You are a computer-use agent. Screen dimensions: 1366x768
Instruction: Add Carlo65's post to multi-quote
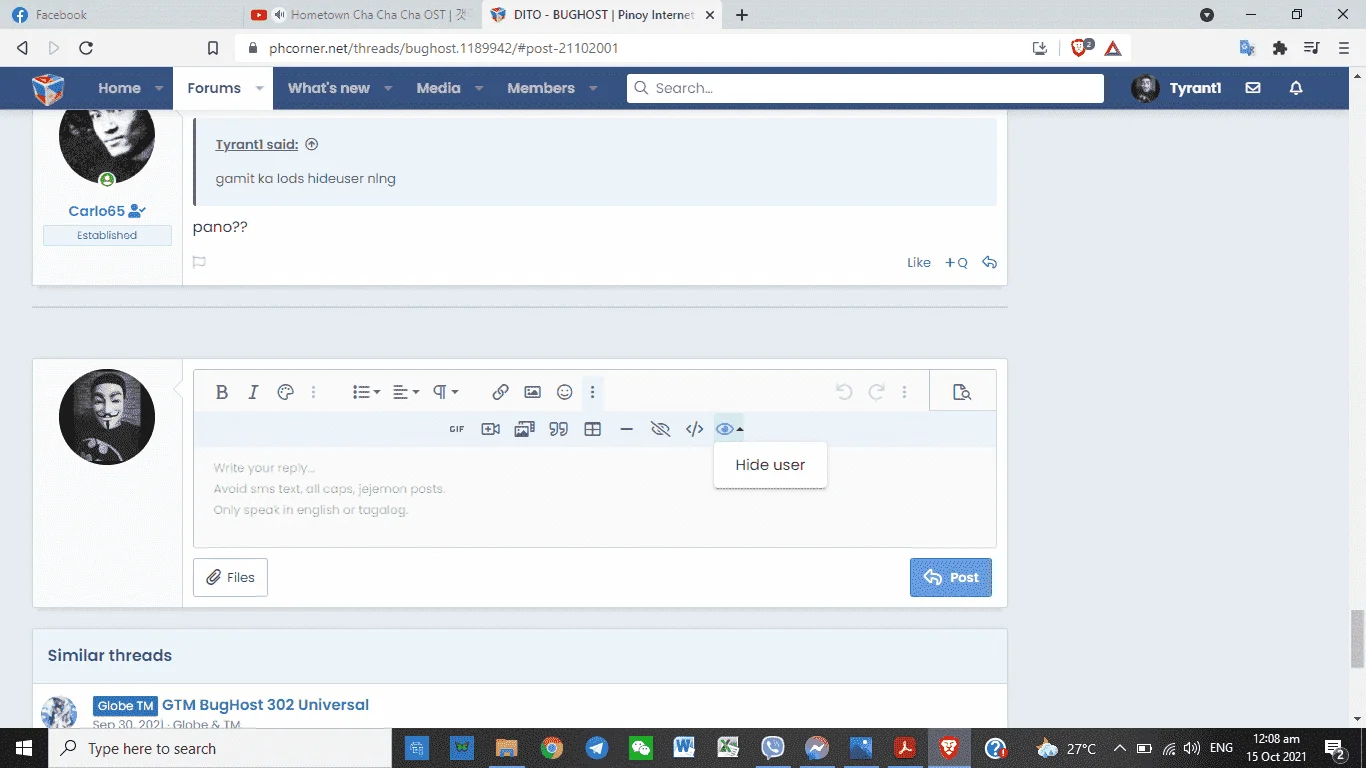pyautogui.click(x=957, y=263)
